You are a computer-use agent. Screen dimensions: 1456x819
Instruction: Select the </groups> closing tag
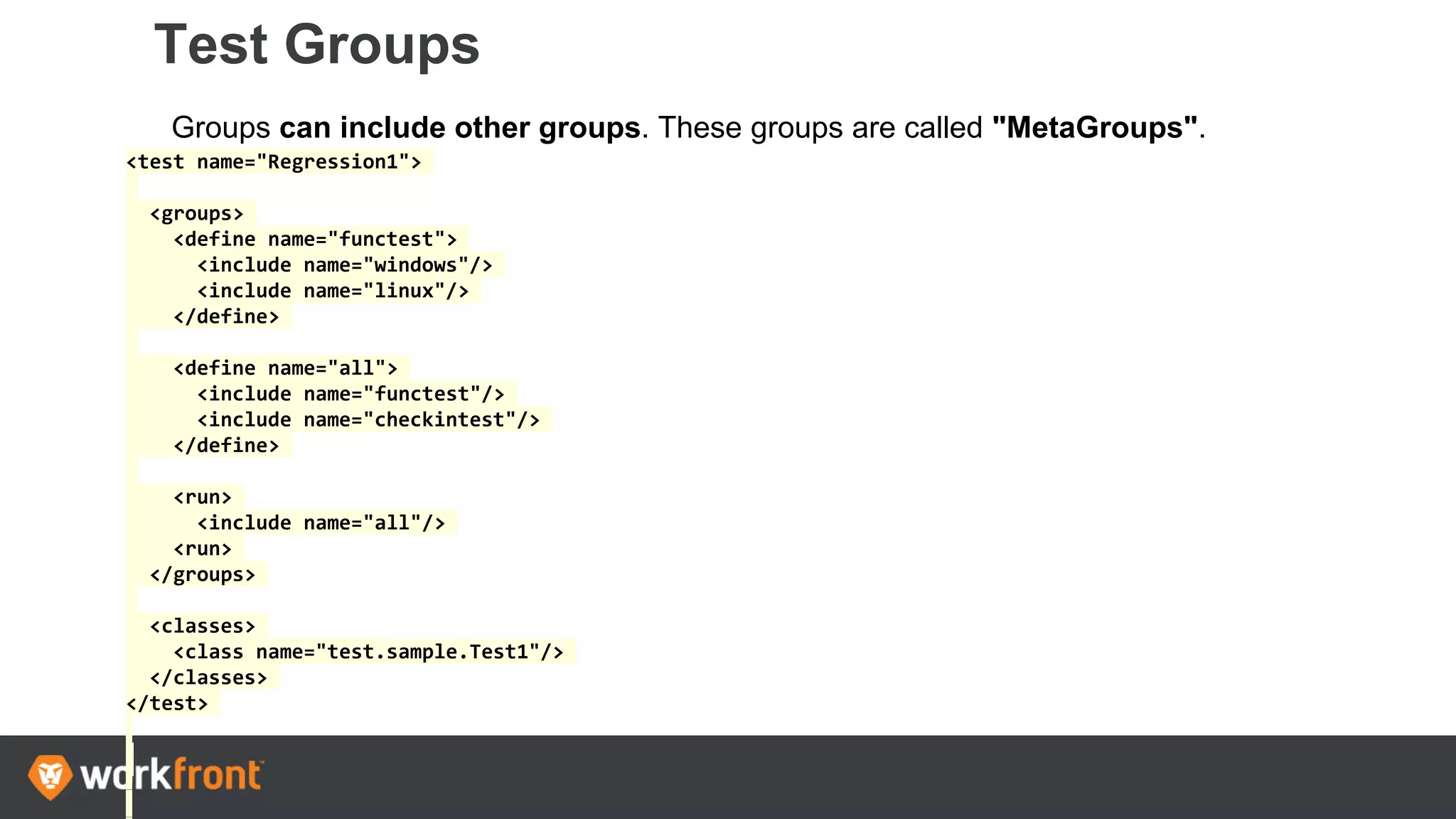coord(203,574)
